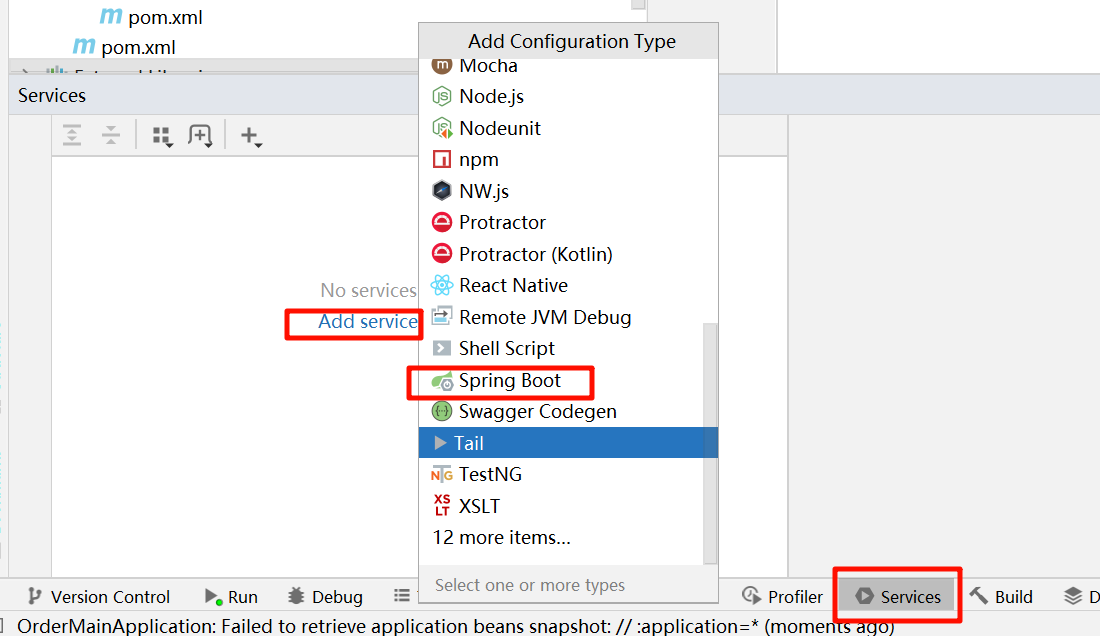Click the Nodeunit icon
Screen dimensions: 1100x636
coord(442,128)
